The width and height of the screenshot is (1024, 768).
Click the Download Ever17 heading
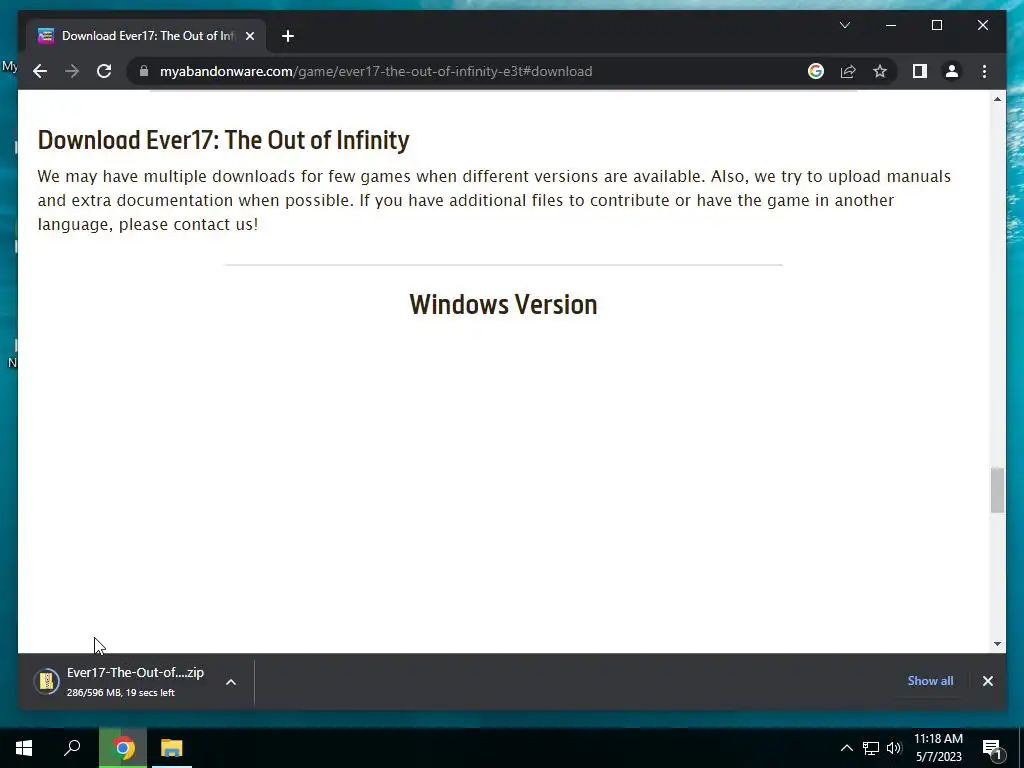coord(223,140)
